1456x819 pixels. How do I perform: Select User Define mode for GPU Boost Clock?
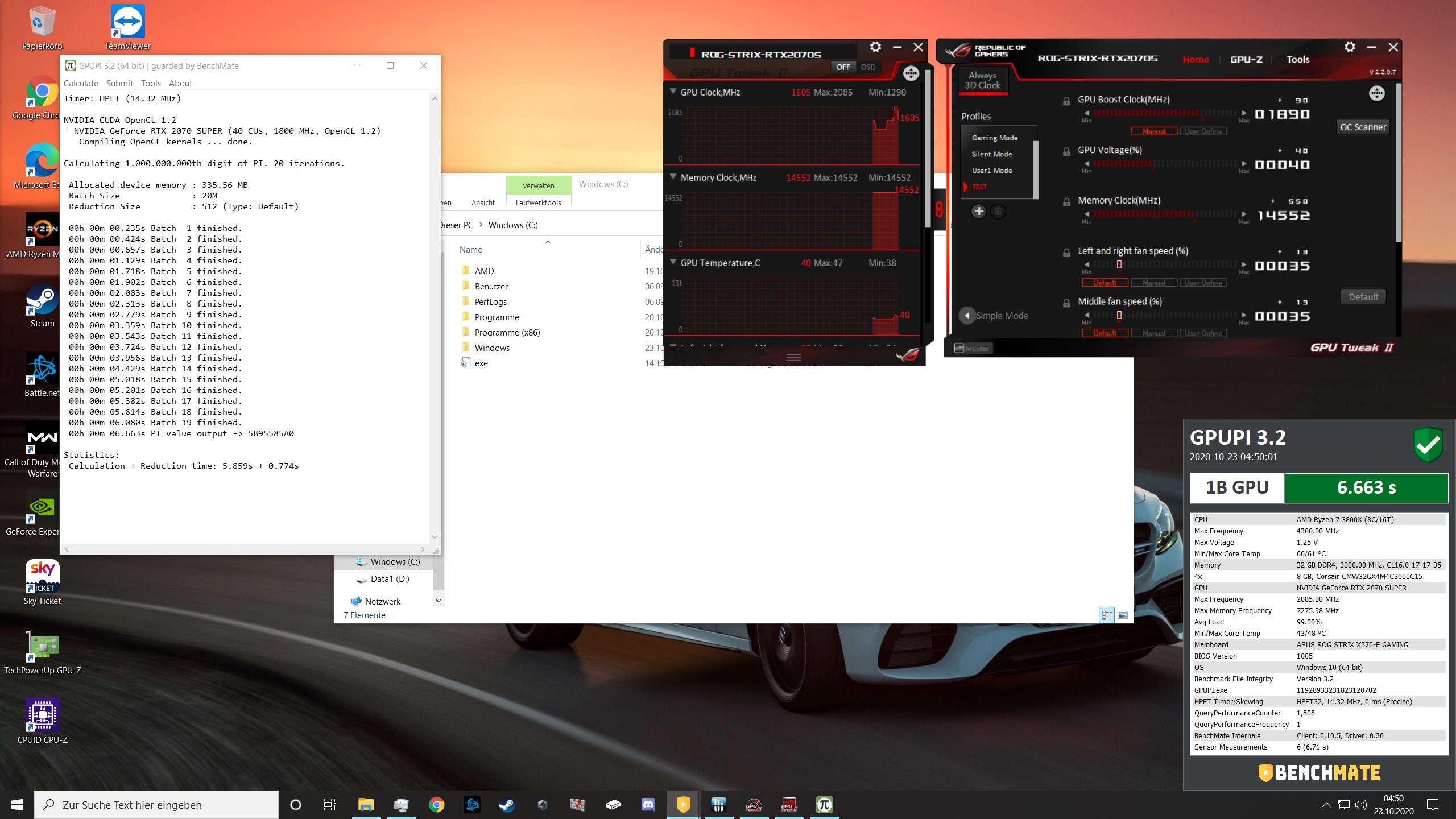click(x=1203, y=131)
